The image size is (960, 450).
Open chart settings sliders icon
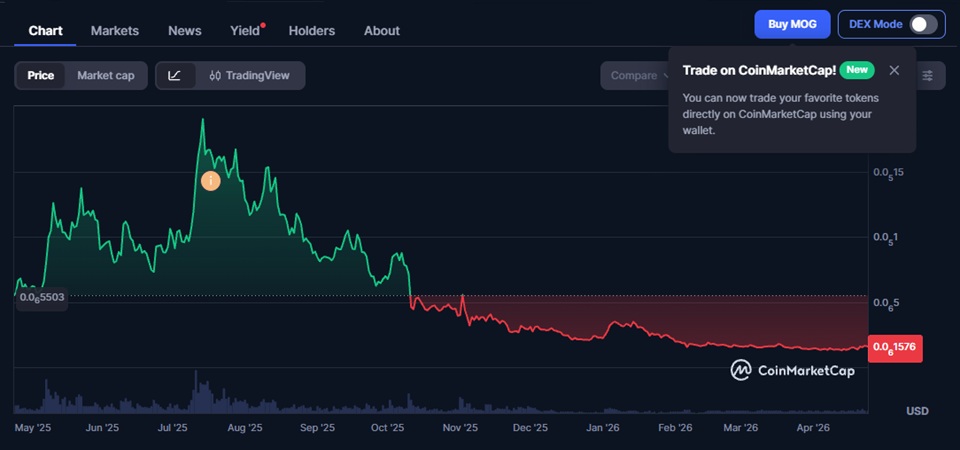point(928,75)
